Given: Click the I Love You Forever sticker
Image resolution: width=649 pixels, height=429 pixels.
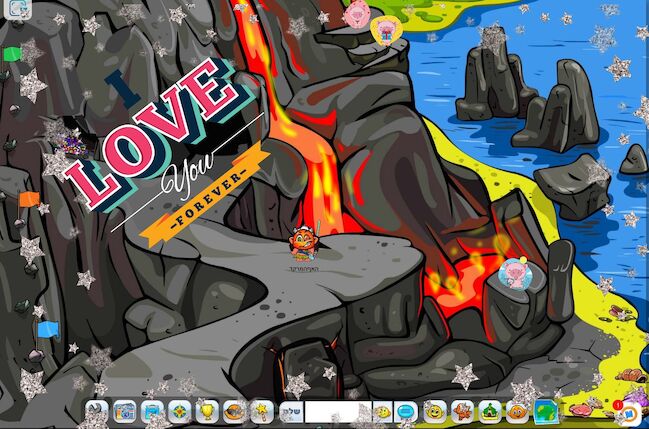Looking at the screenshot, I should pos(170,151).
